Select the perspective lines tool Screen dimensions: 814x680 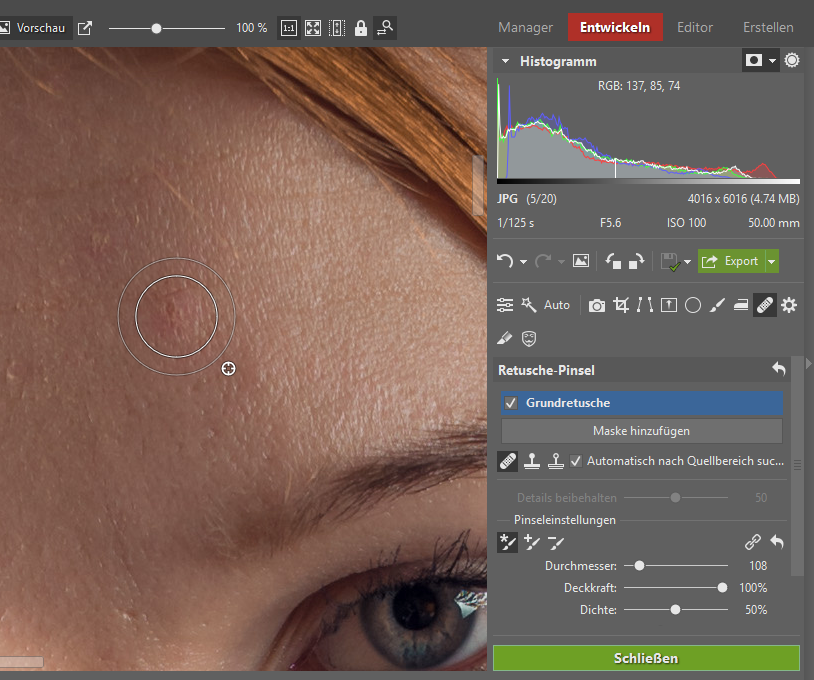(645, 305)
